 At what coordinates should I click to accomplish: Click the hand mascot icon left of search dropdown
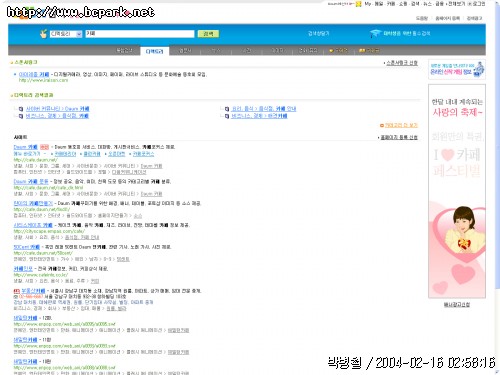(43, 34)
